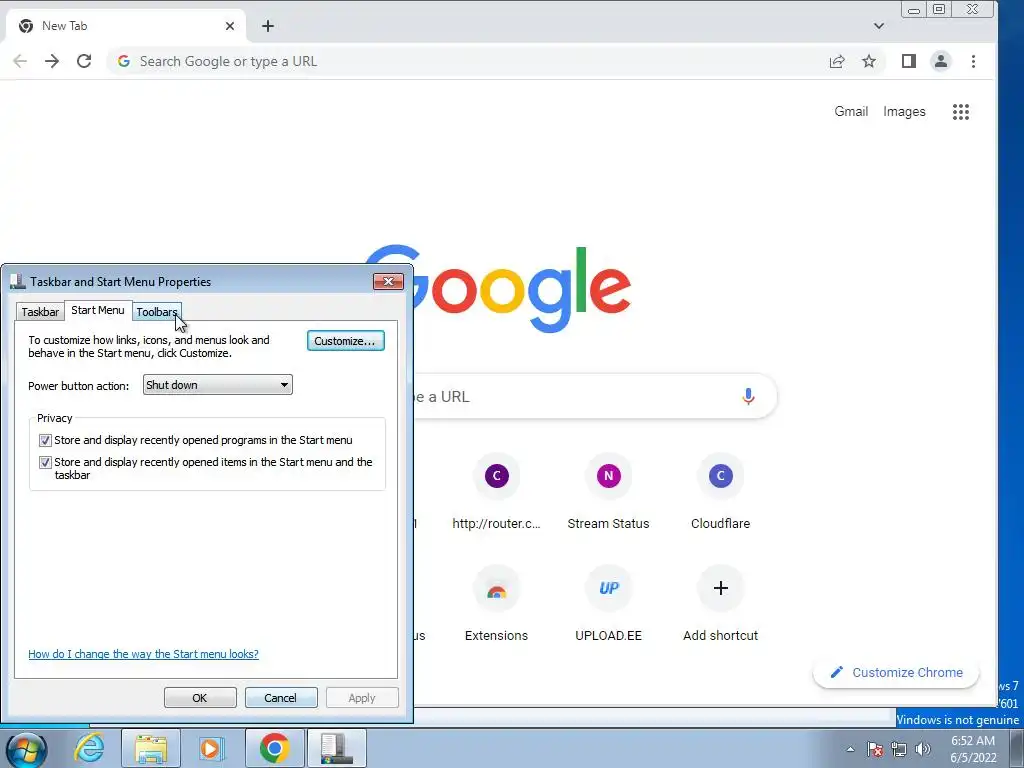
Task: Close Taskbar and Start Menu Properties dialog
Action: pos(389,281)
